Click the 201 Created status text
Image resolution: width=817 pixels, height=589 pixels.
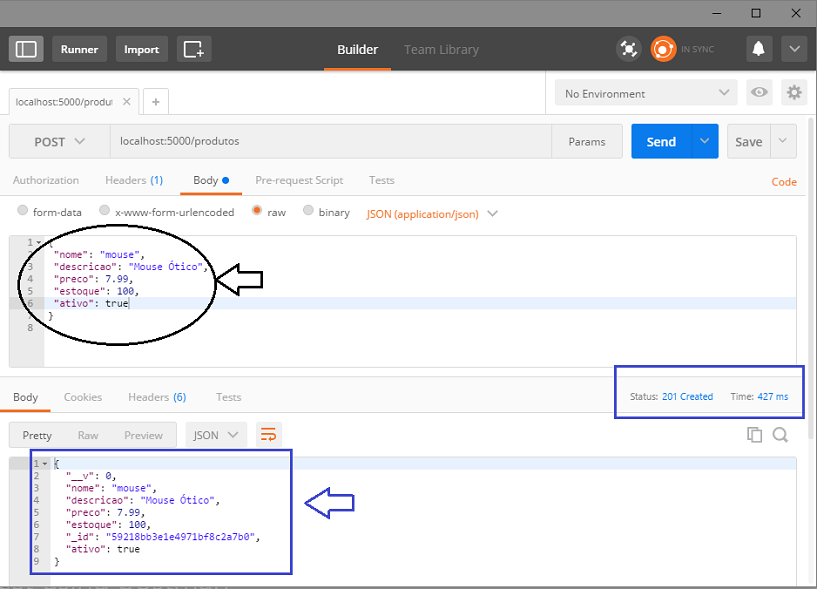coord(687,397)
